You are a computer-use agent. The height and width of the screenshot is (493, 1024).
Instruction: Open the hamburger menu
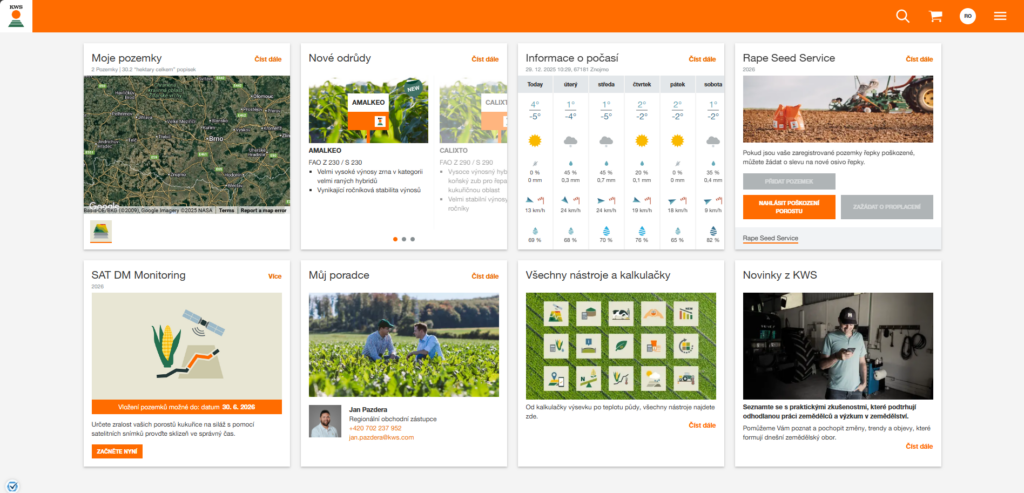[1000, 16]
